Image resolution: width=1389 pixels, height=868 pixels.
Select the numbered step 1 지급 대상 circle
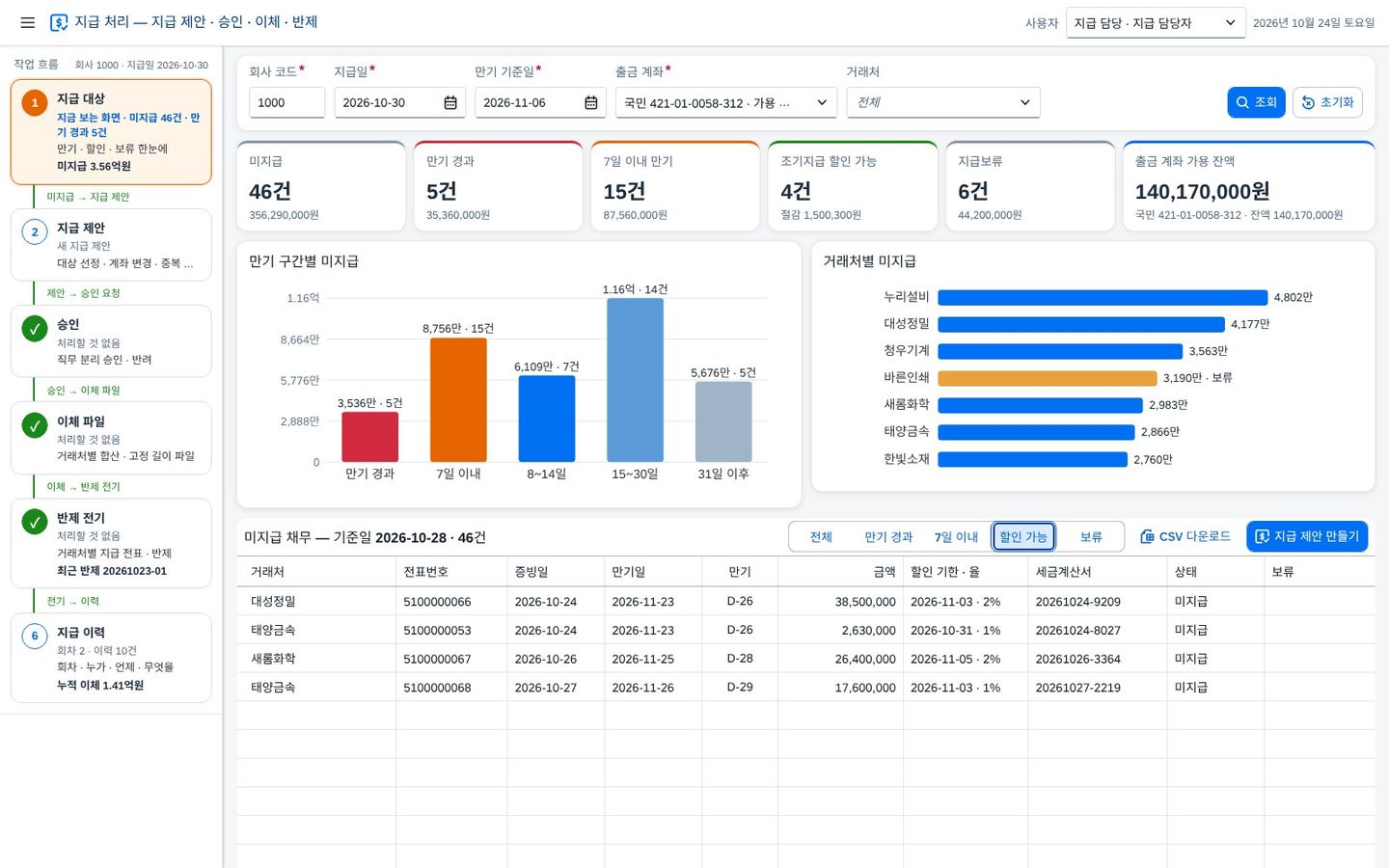pyautogui.click(x=35, y=102)
